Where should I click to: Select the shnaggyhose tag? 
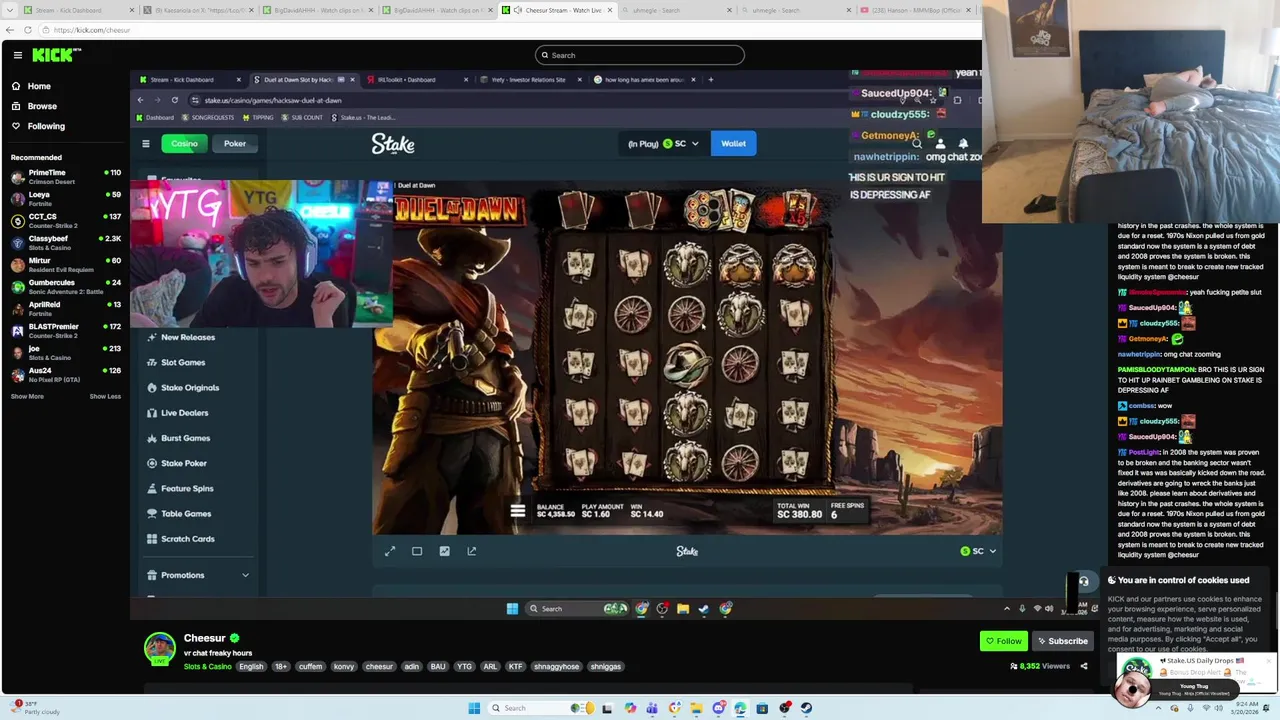pyautogui.click(x=556, y=666)
